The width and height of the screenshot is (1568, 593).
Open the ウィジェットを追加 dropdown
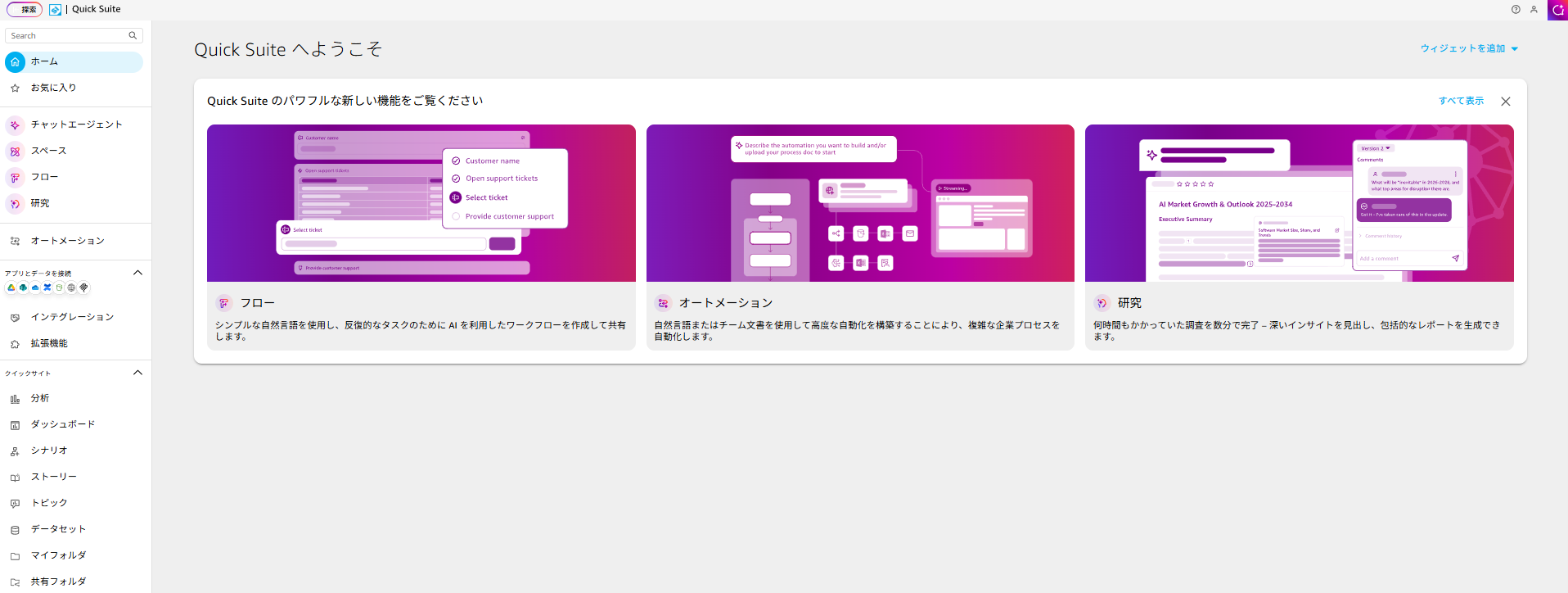tap(1469, 49)
